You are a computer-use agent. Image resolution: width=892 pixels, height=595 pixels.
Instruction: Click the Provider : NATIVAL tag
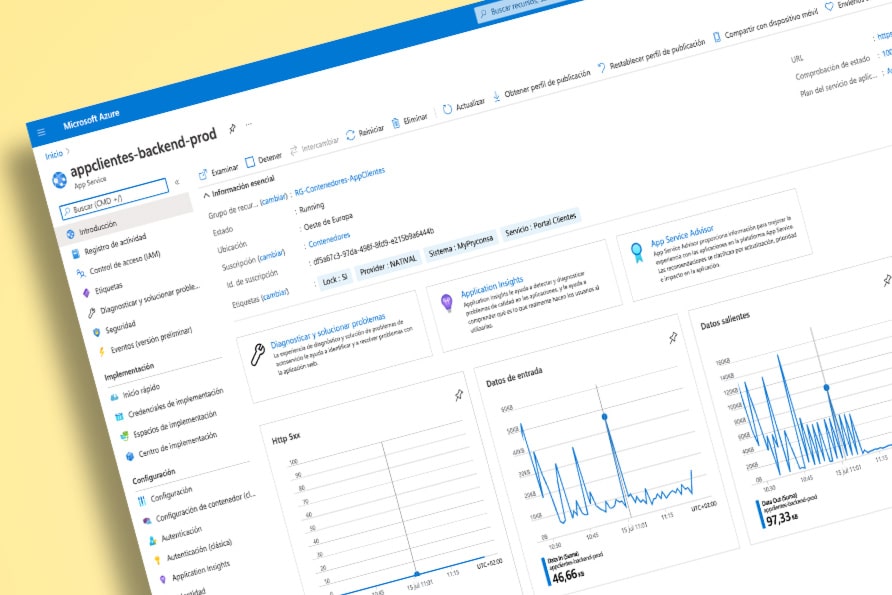pos(389,265)
